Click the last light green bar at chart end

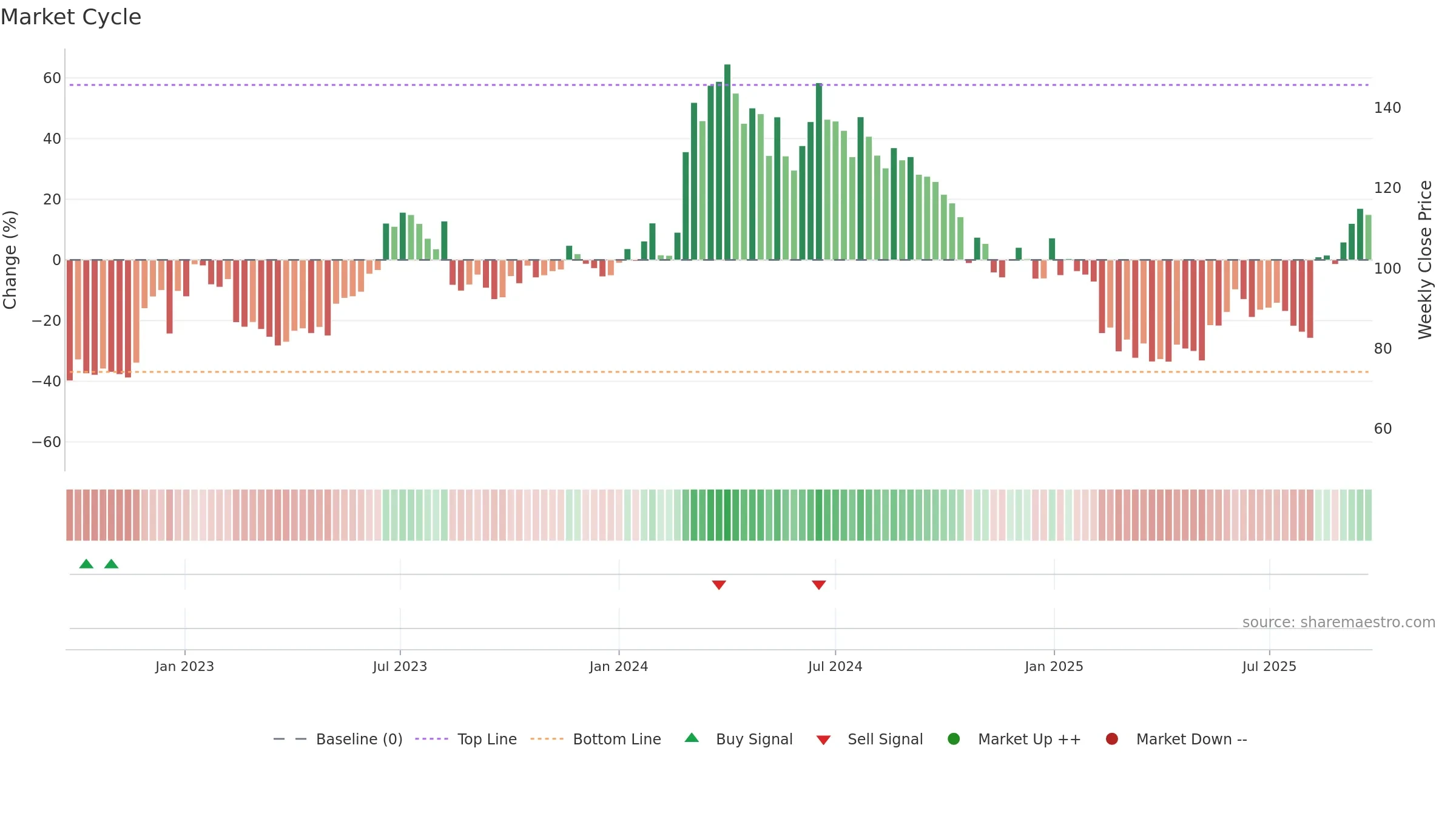[1368, 237]
